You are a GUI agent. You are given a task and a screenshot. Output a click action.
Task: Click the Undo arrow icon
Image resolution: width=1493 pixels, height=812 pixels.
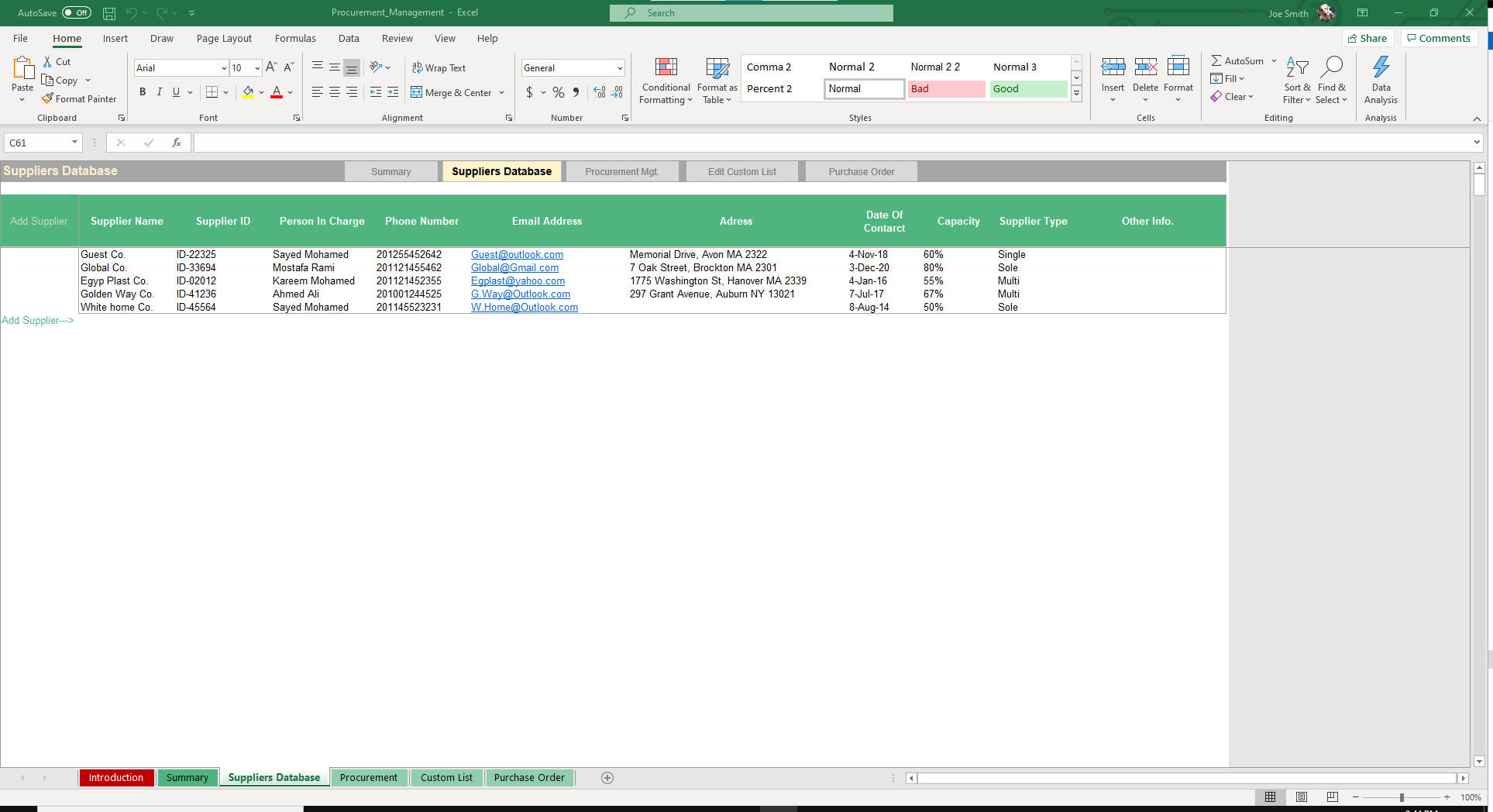(131, 13)
